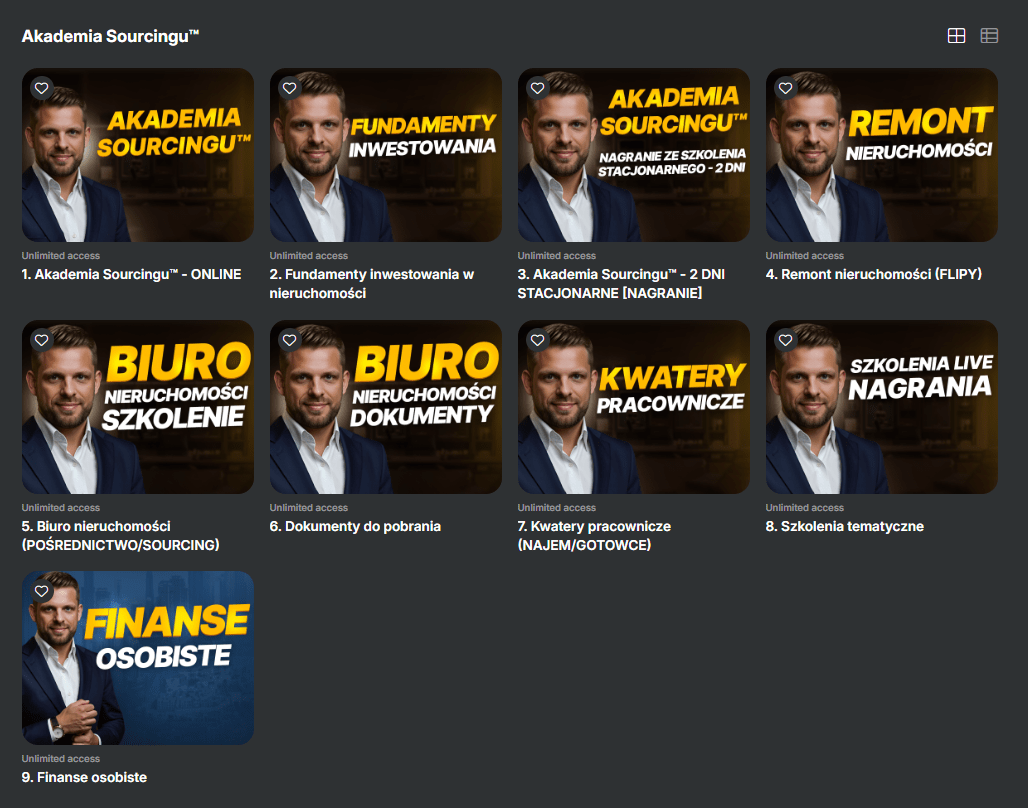This screenshot has width=1028, height=808.
Task: Open 5. Biuro nieruchomości (POŚREDNICTWO/SOURCING) title
Action: [121, 535]
